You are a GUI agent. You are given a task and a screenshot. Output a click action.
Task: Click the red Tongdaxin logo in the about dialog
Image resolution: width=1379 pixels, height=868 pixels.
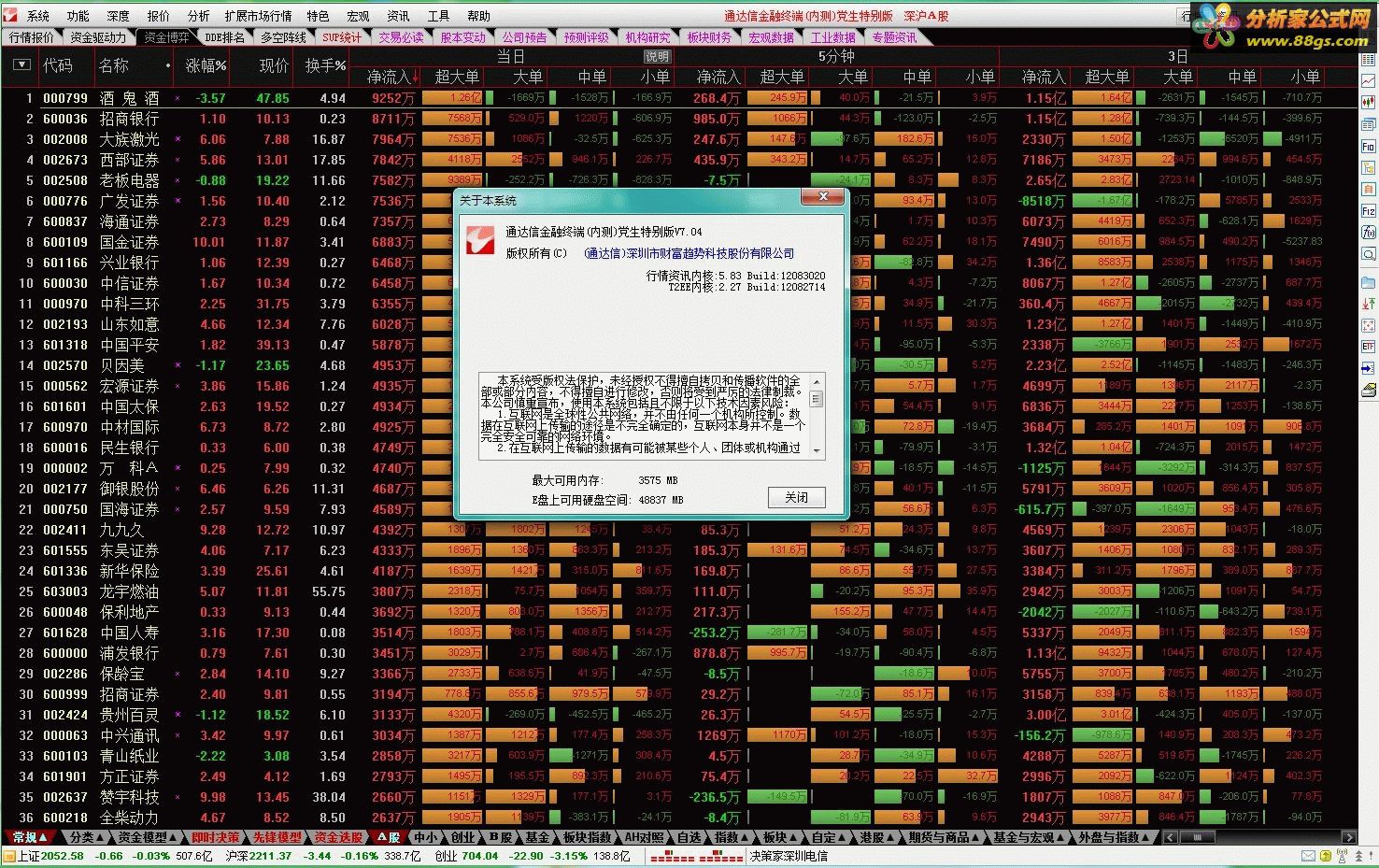point(479,240)
